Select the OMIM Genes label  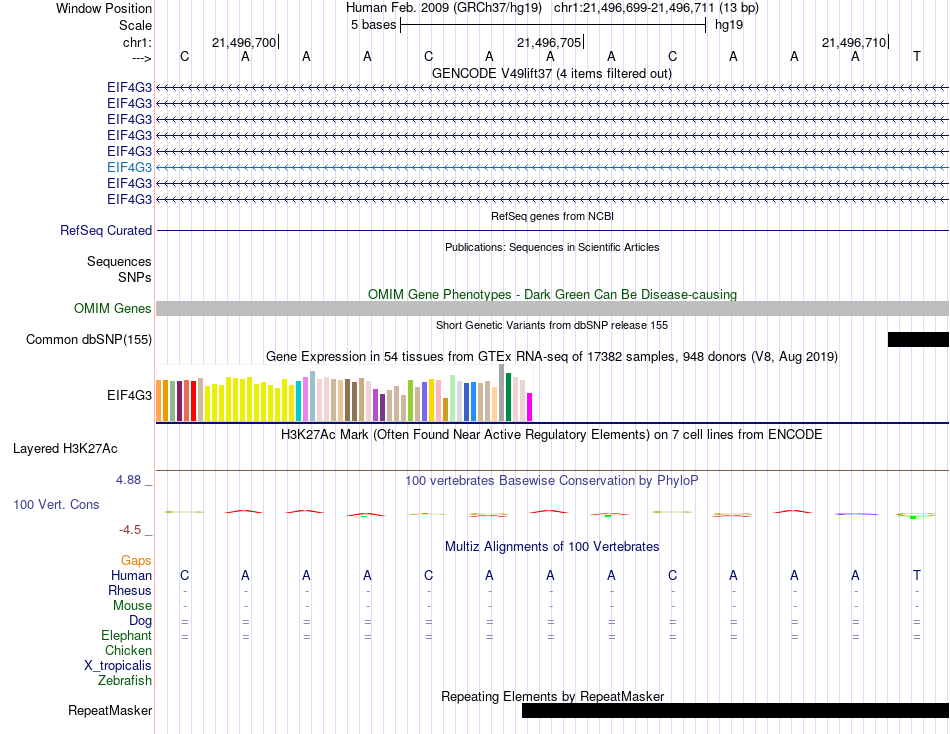112,309
